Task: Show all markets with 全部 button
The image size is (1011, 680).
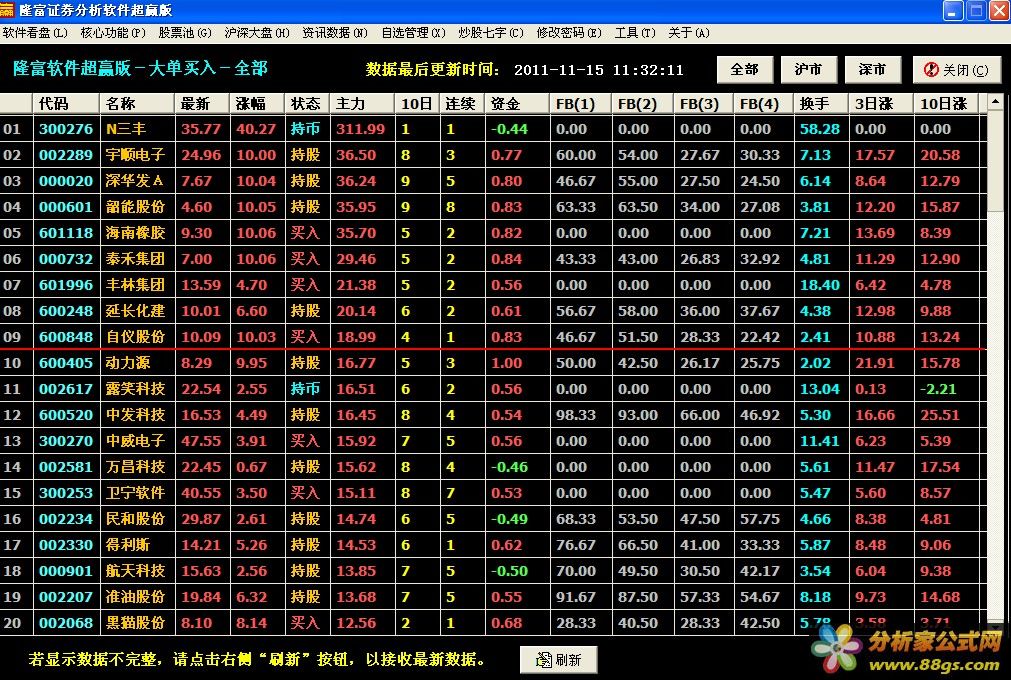Action: pos(745,70)
